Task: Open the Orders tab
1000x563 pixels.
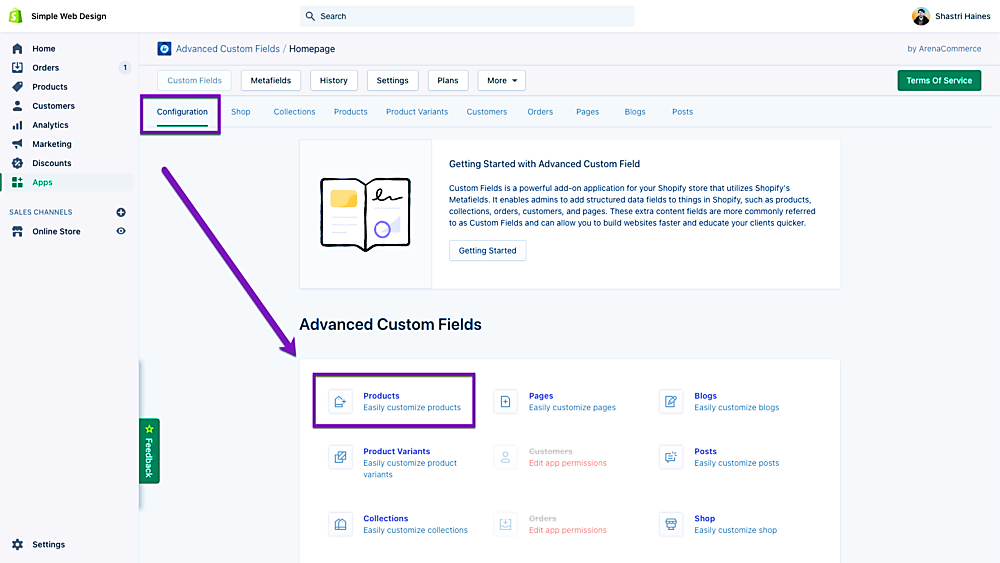Action: [x=540, y=112]
